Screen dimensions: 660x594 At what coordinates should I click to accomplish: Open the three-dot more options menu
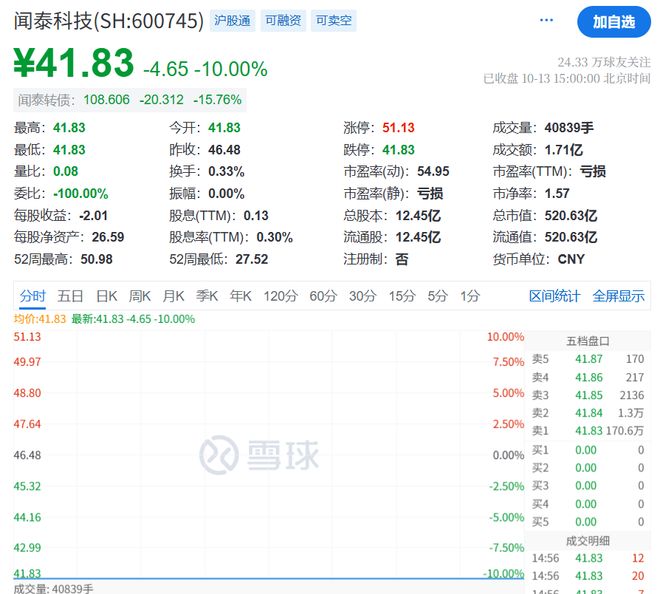click(546, 20)
